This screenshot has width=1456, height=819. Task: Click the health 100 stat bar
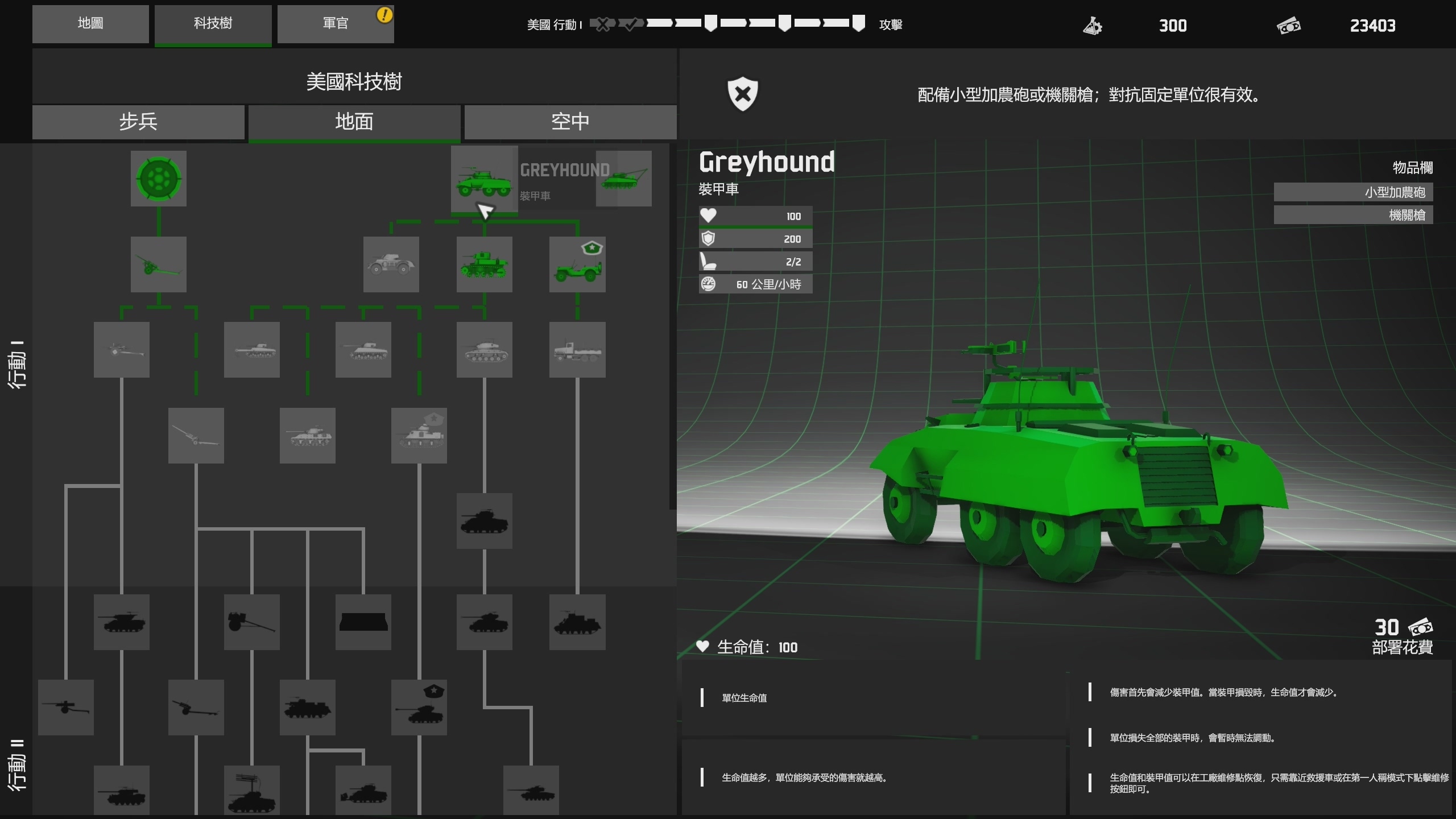pyautogui.click(x=755, y=216)
